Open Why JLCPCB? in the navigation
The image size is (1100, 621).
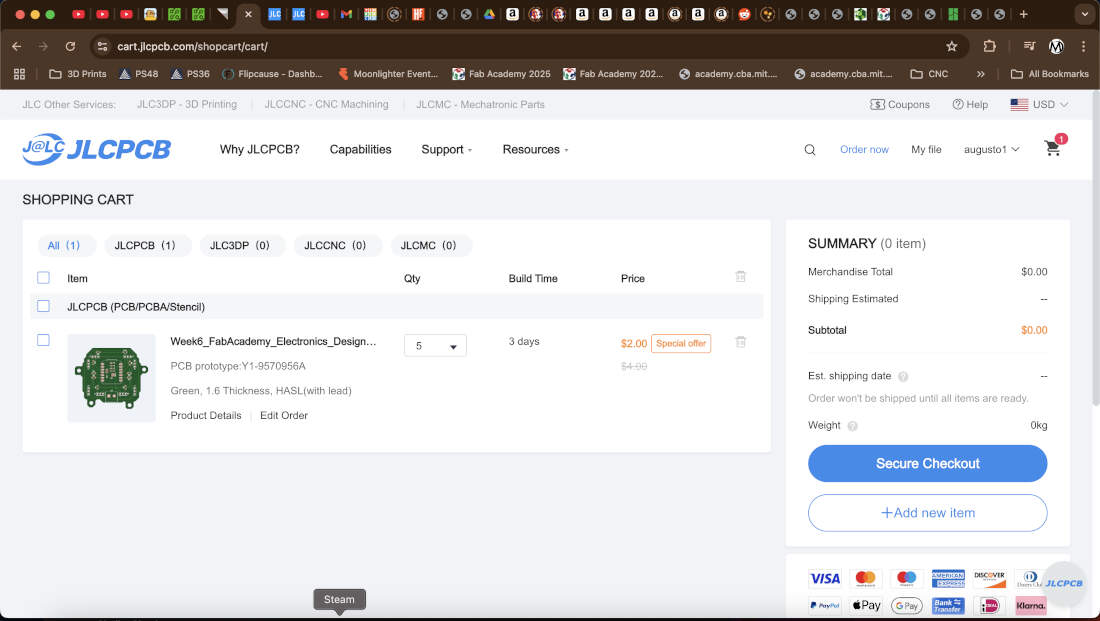tap(260, 149)
